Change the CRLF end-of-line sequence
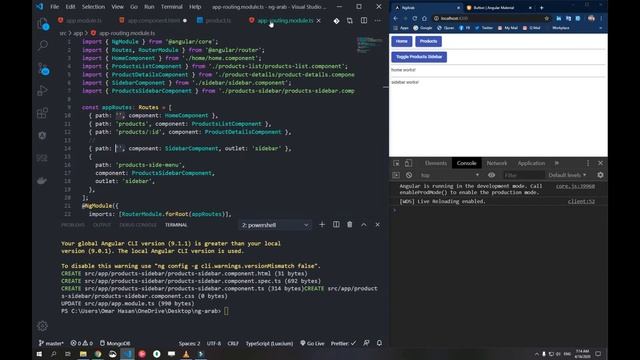Screen dimensions: 640x360 pyautogui.click(x=233, y=343)
